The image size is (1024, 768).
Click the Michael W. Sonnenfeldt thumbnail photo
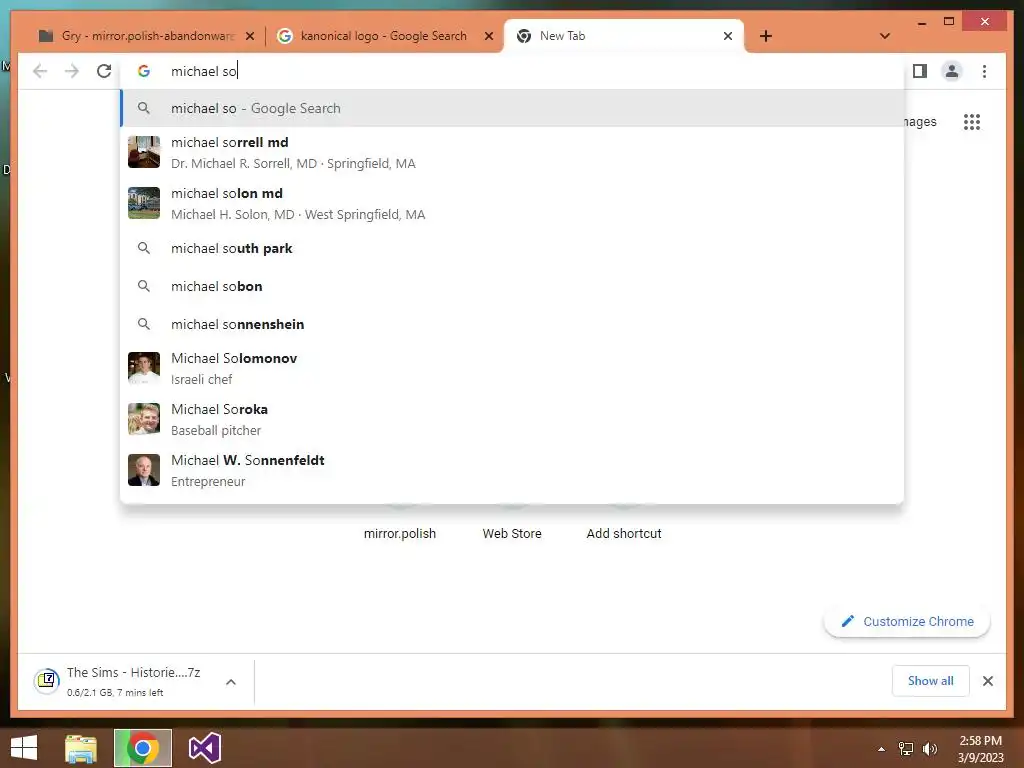tap(144, 470)
